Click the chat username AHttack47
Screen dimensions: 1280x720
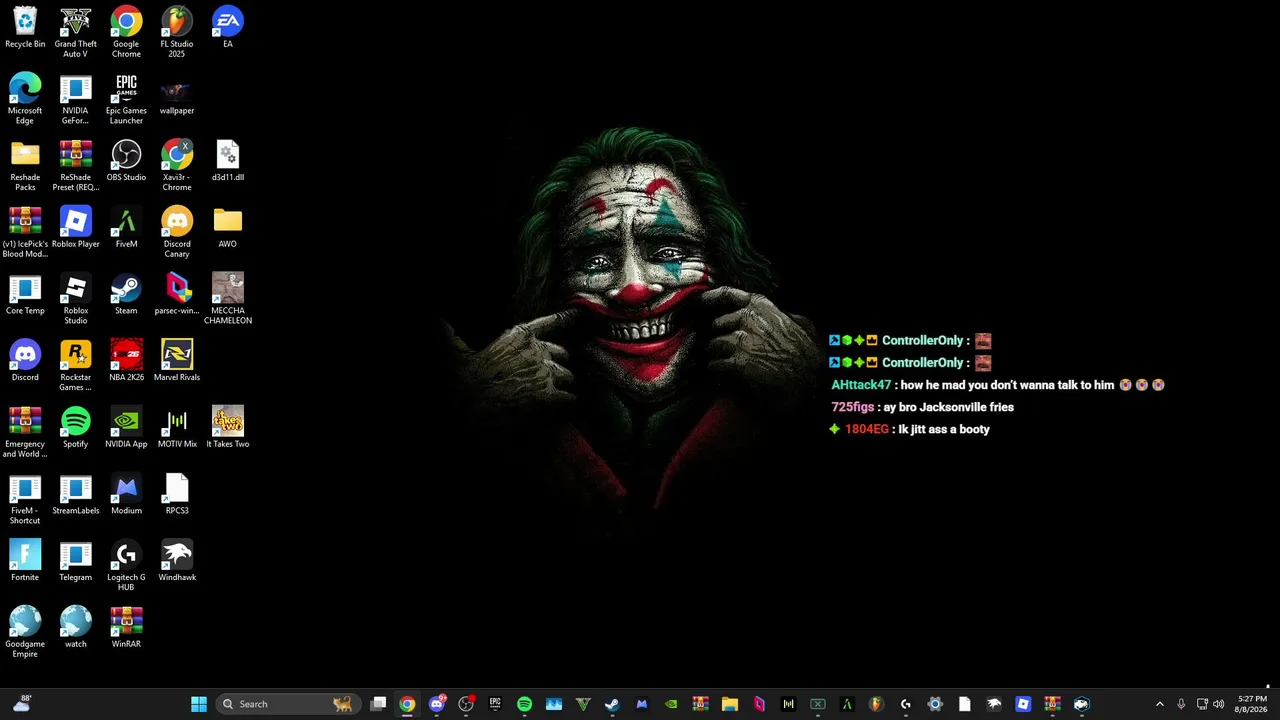point(861,385)
